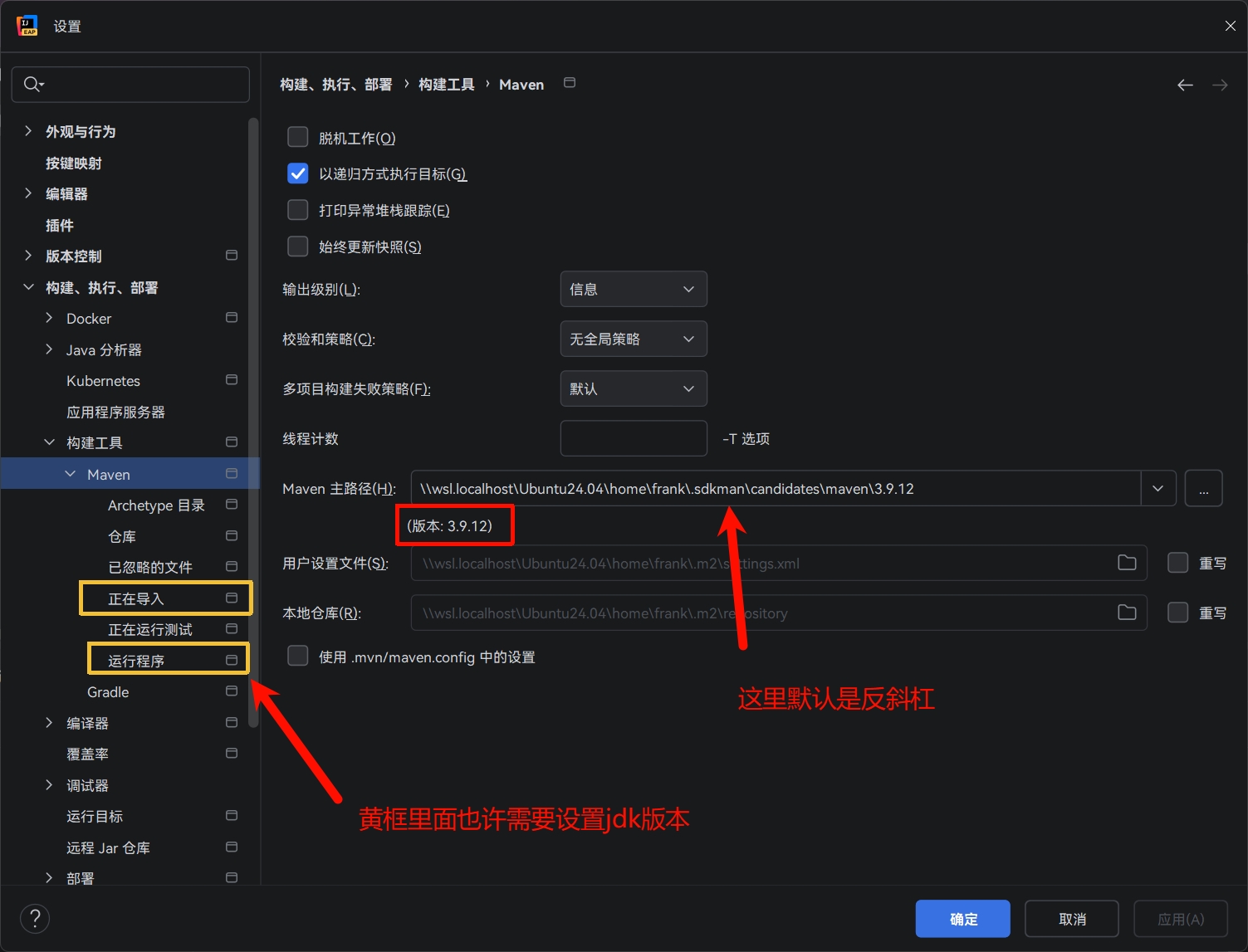Click the browse … button for Maven home
This screenshot has width=1248, height=952.
click(x=1203, y=488)
